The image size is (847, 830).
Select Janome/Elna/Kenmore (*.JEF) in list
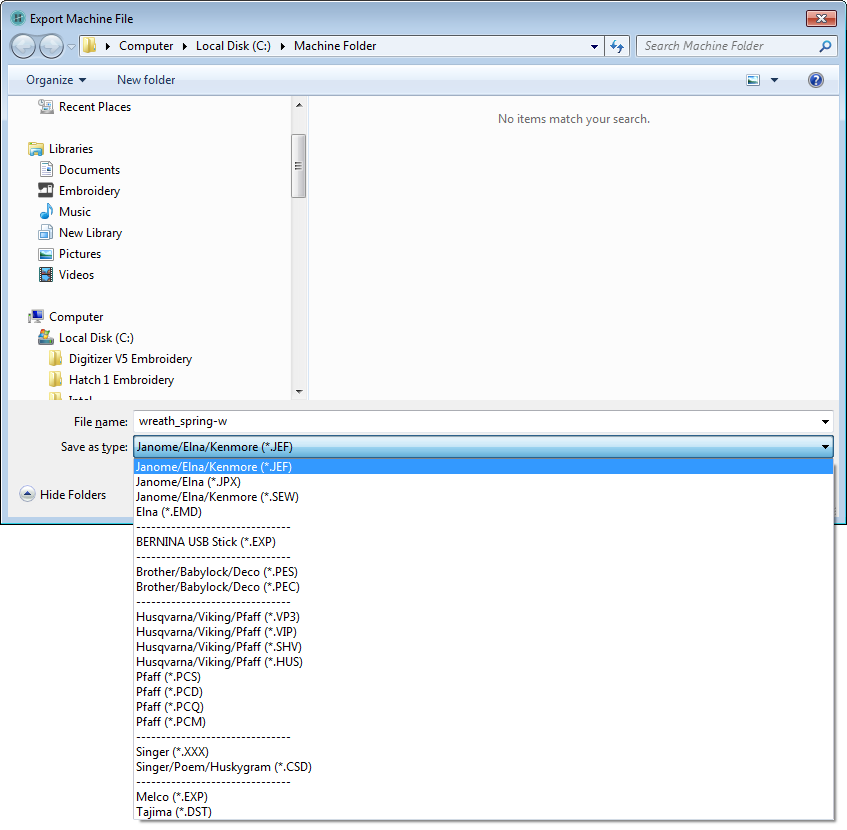click(483, 467)
